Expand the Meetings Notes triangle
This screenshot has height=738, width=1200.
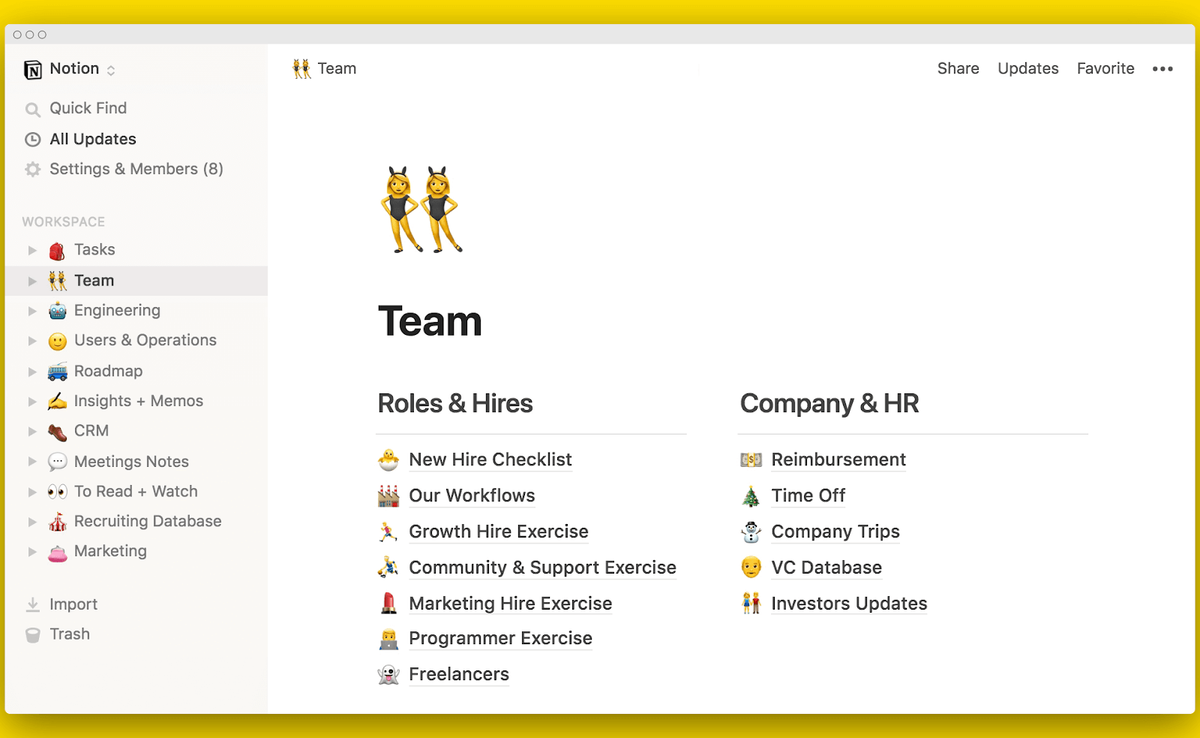point(32,462)
